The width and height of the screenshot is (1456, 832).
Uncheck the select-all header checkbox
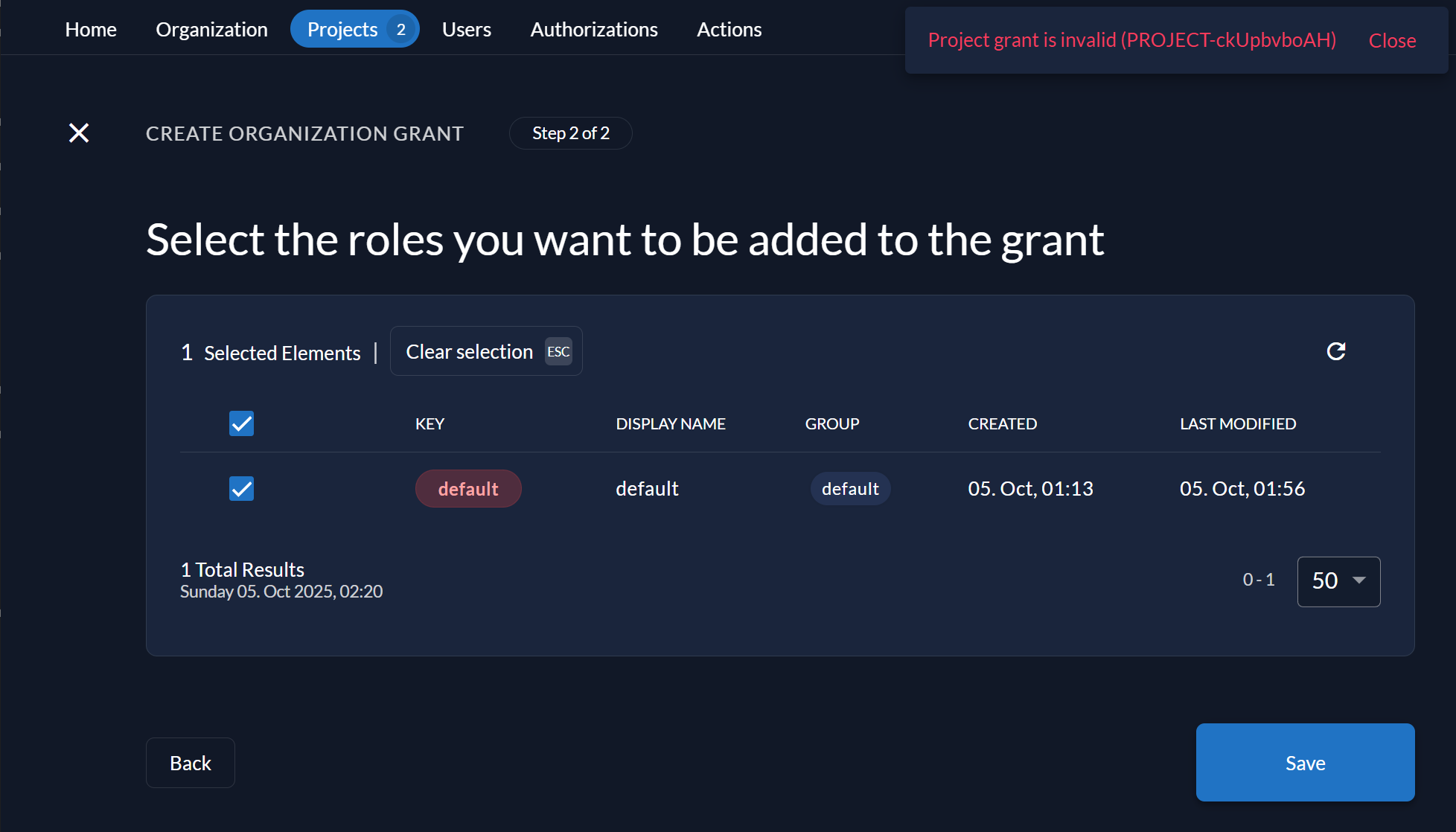(x=241, y=423)
